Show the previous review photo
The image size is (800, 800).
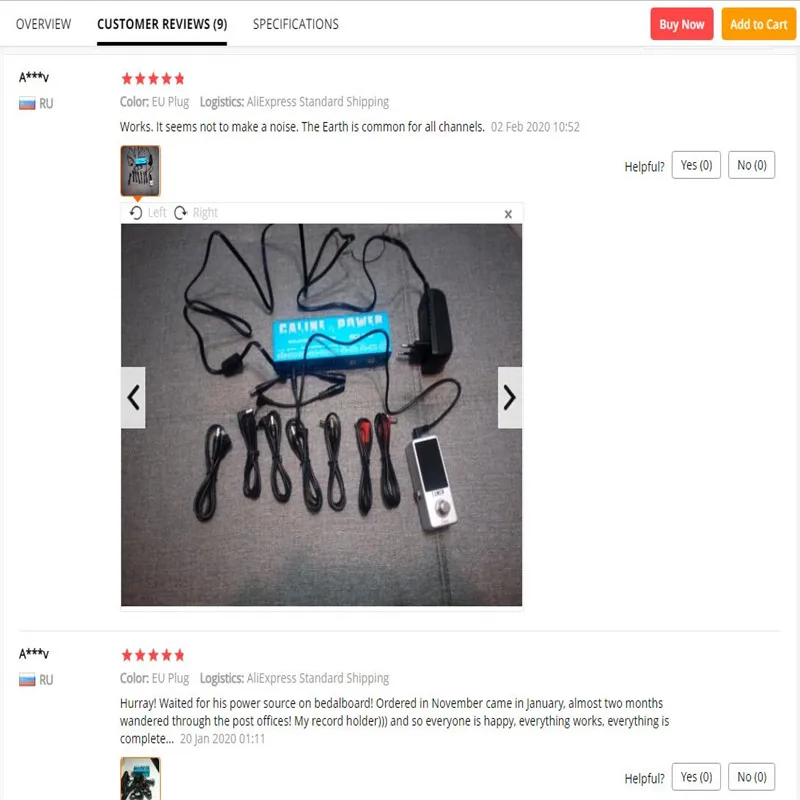point(133,397)
